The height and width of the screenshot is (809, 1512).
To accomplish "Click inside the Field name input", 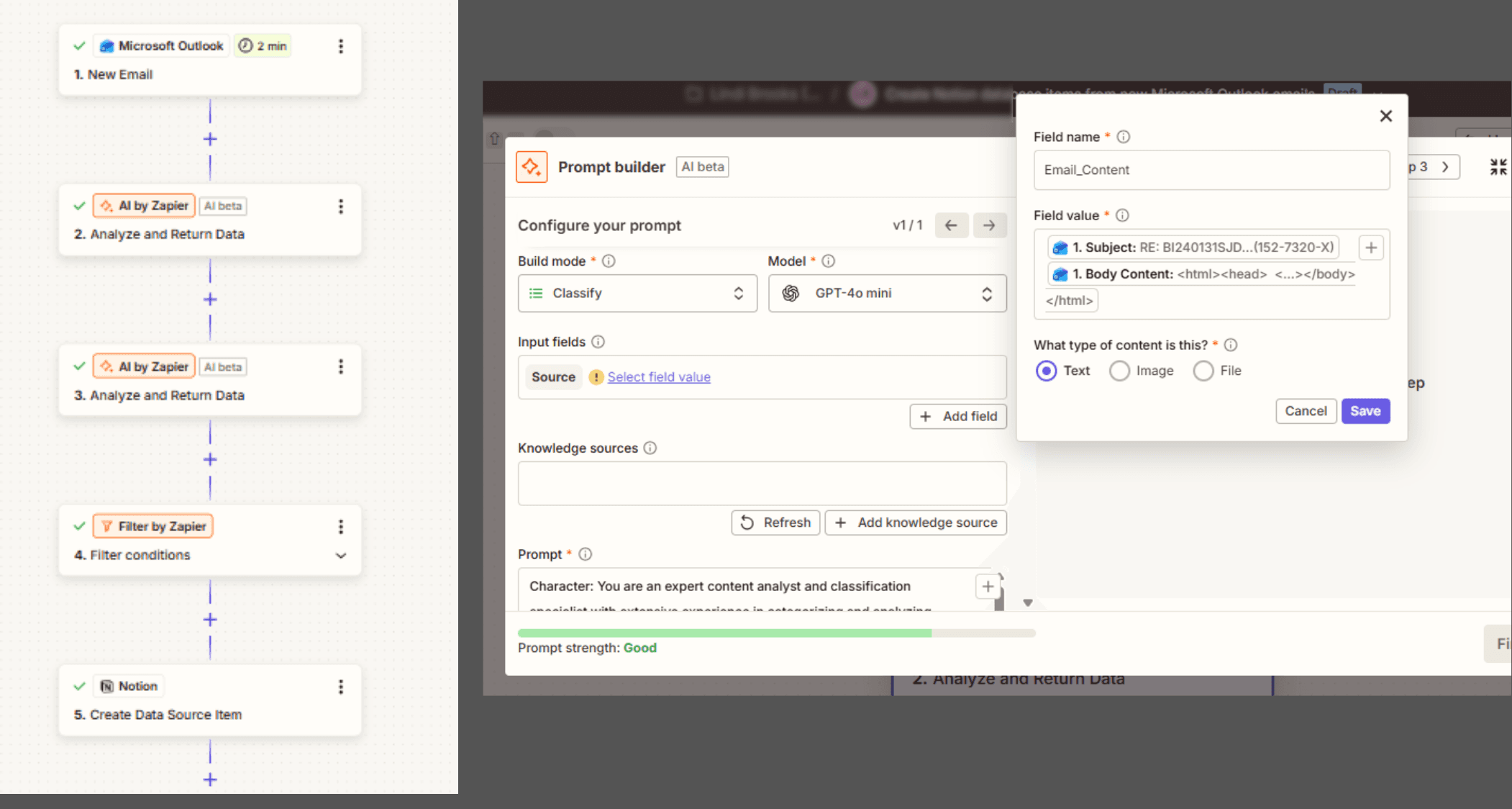I will [1211, 170].
